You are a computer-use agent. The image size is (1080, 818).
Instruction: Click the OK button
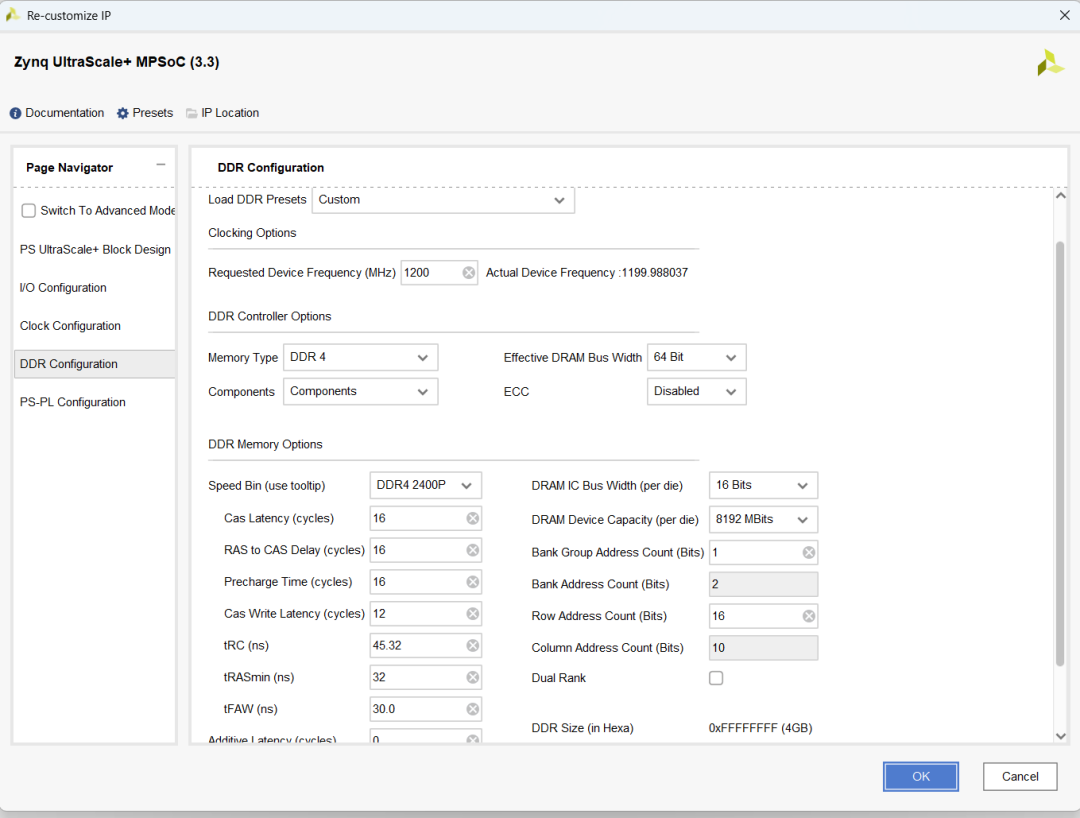920,776
